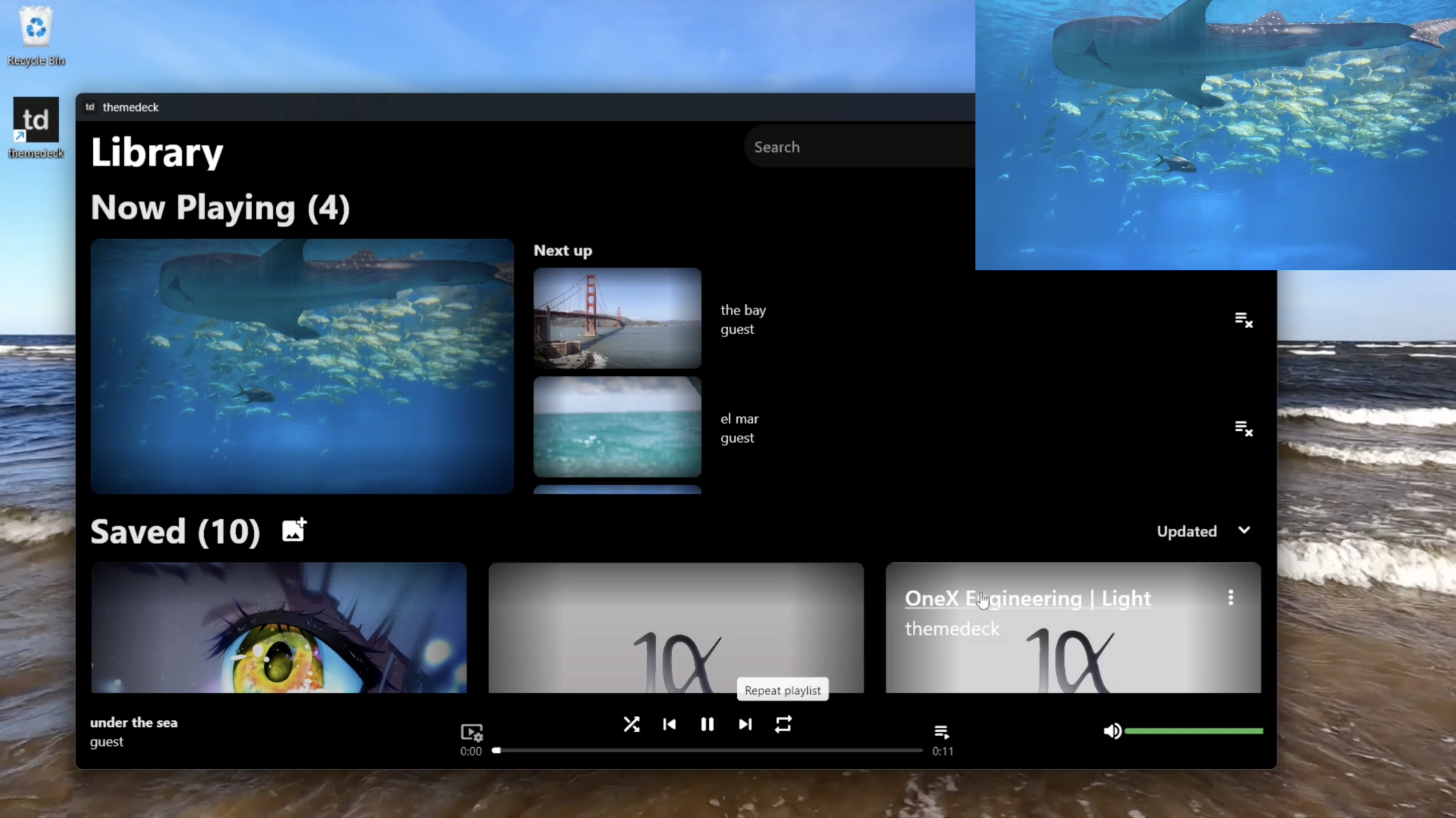Toggle shuffle off after enabling it

[x=632, y=725]
